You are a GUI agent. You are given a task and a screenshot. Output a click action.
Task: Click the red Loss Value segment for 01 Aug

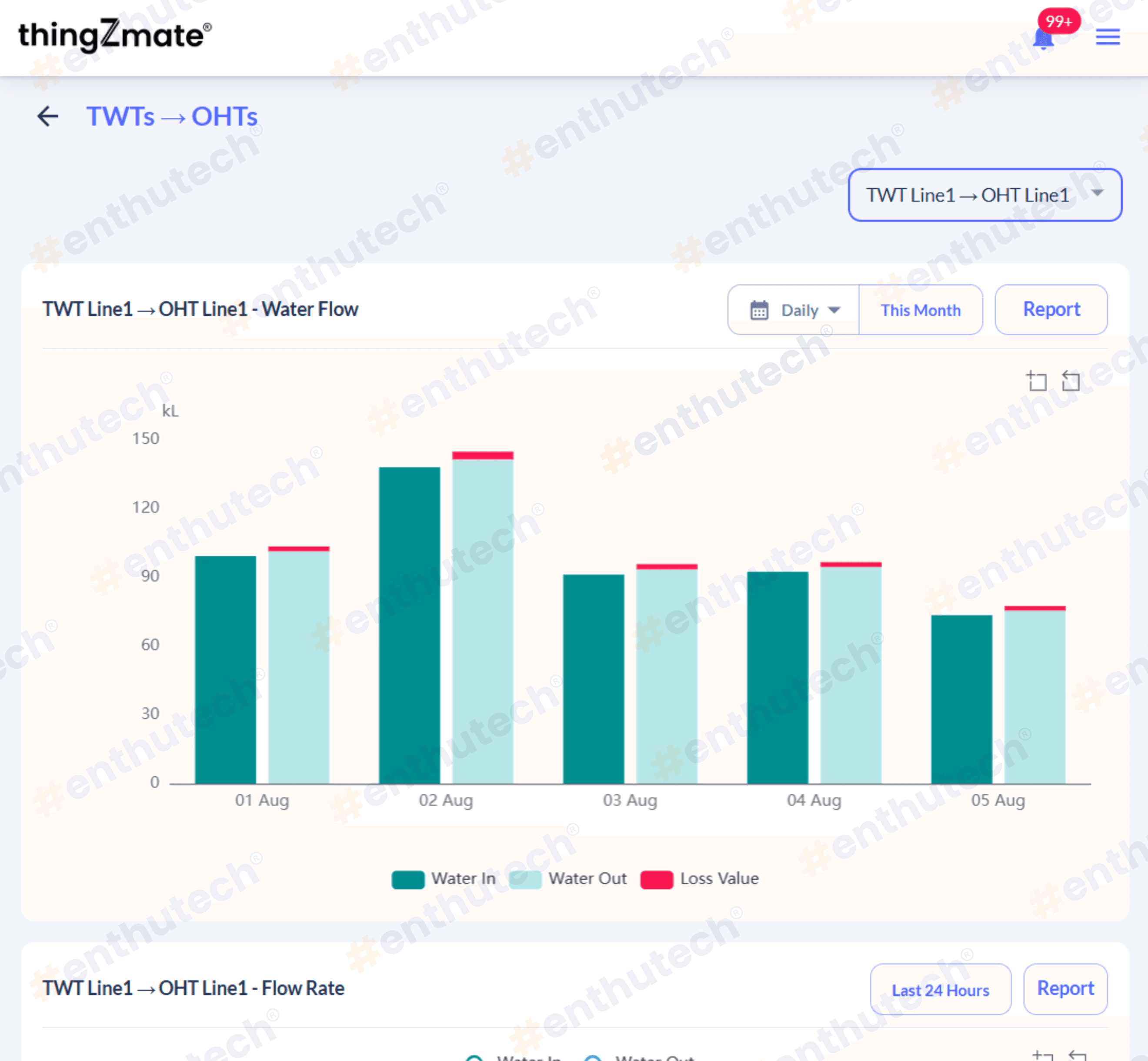coord(299,549)
